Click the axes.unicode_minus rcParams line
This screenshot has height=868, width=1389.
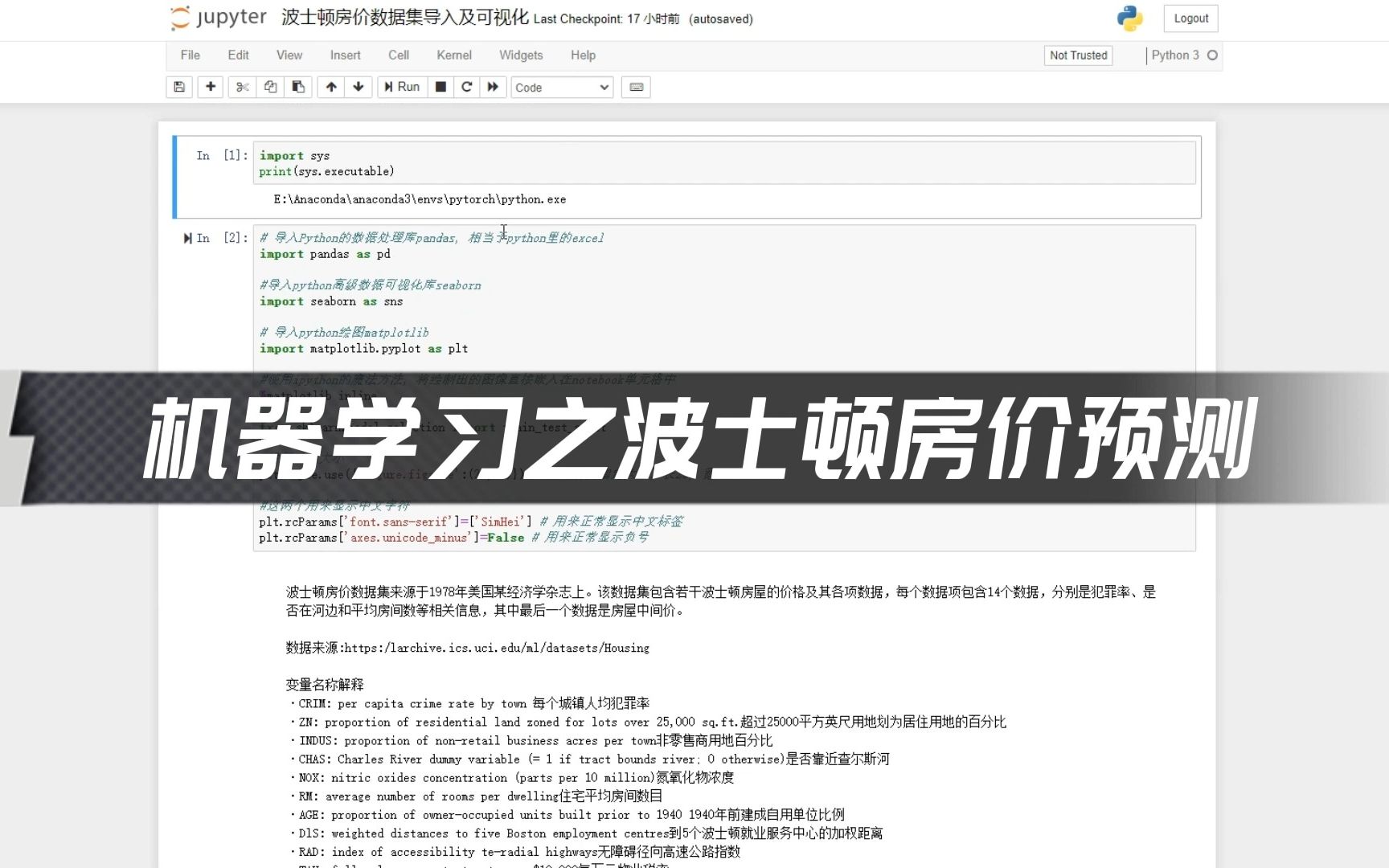click(453, 538)
